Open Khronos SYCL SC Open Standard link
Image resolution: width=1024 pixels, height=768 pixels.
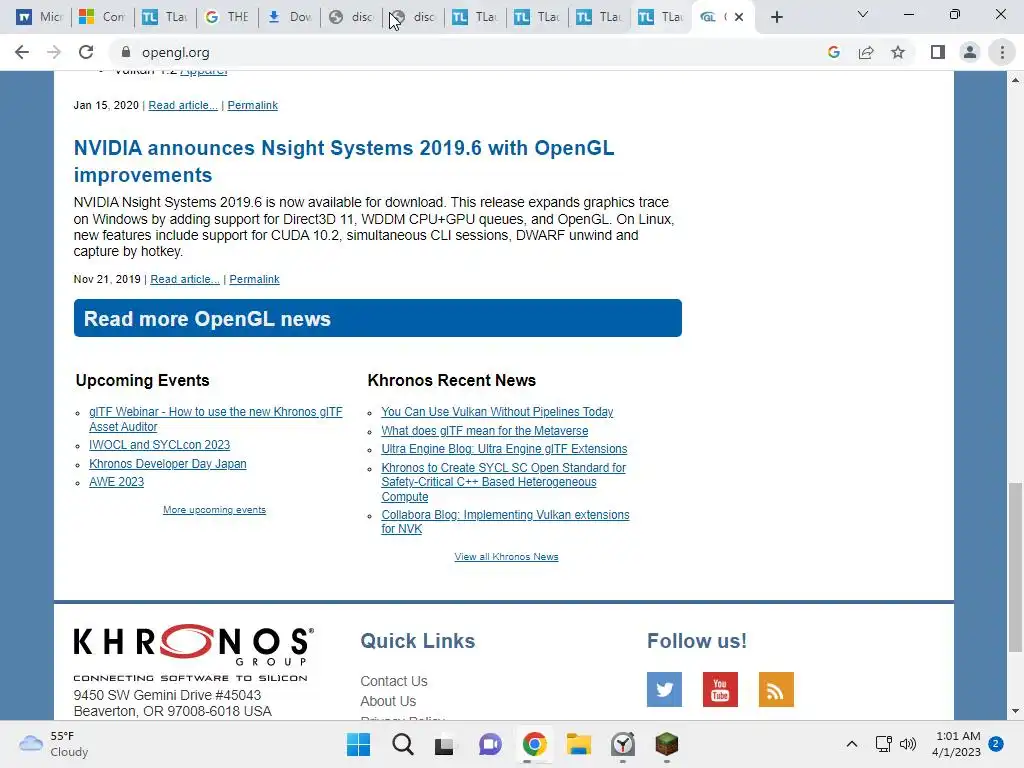point(504,482)
